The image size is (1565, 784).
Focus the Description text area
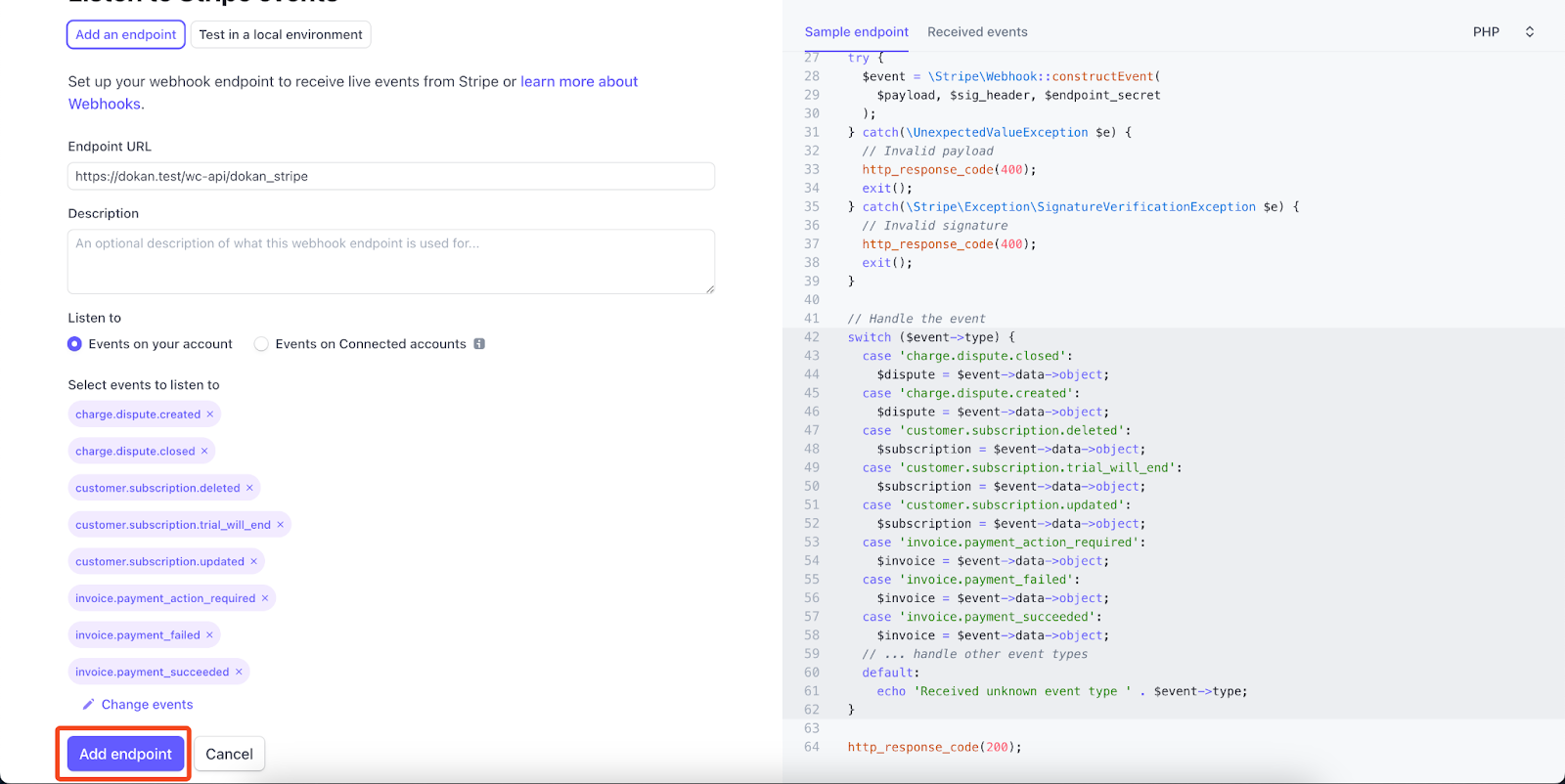(391, 262)
